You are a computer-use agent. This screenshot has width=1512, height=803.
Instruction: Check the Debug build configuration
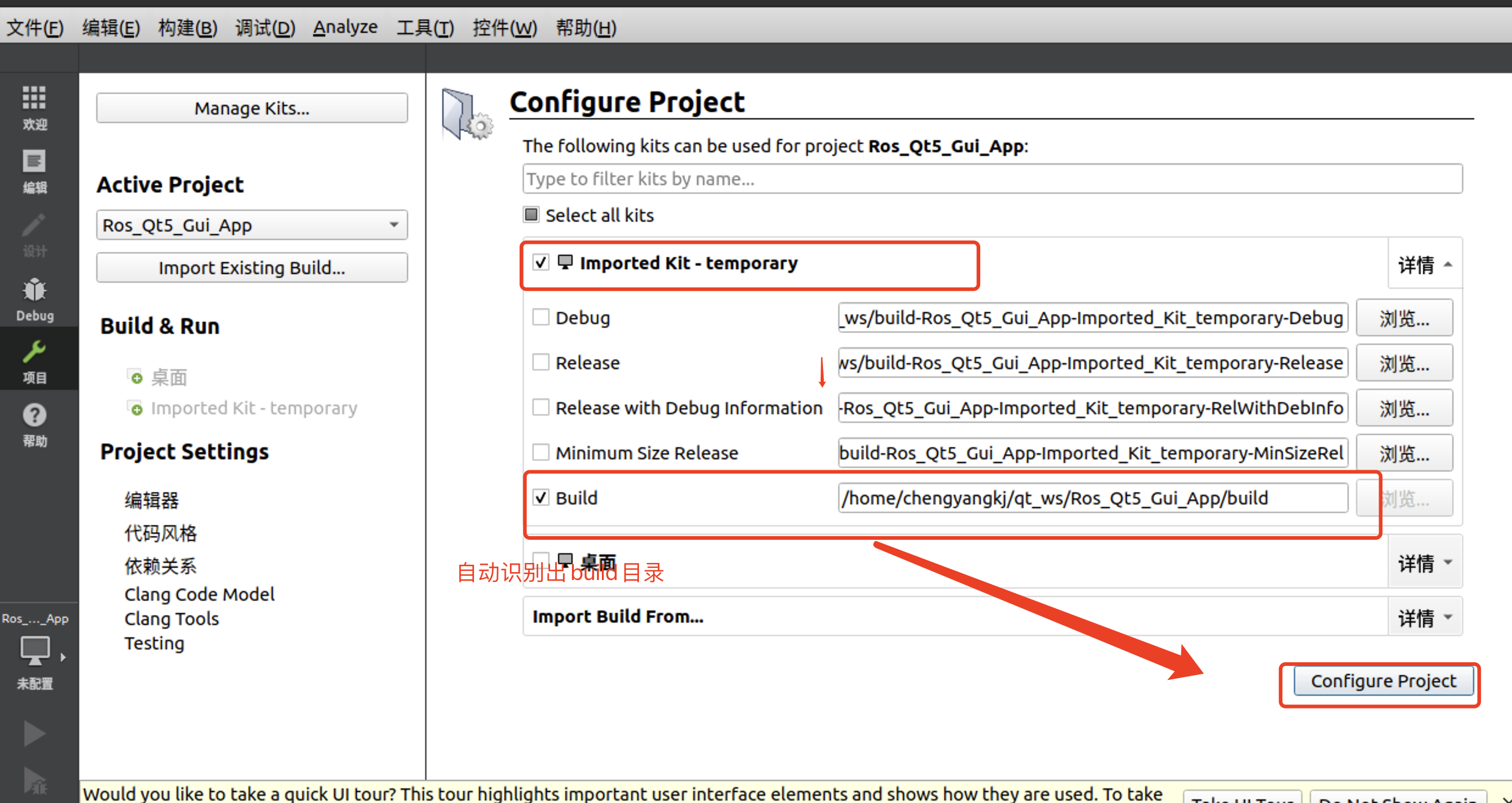(540, 317)
